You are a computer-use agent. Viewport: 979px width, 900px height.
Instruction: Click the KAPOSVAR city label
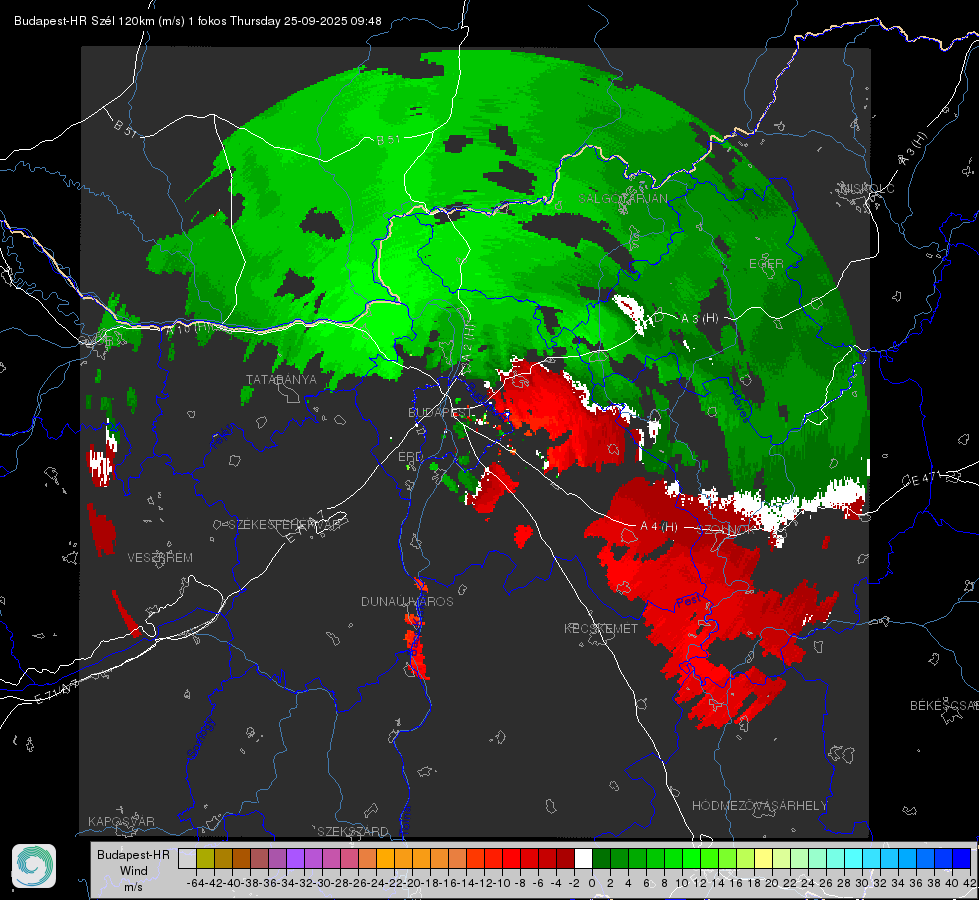coord(121,821)
